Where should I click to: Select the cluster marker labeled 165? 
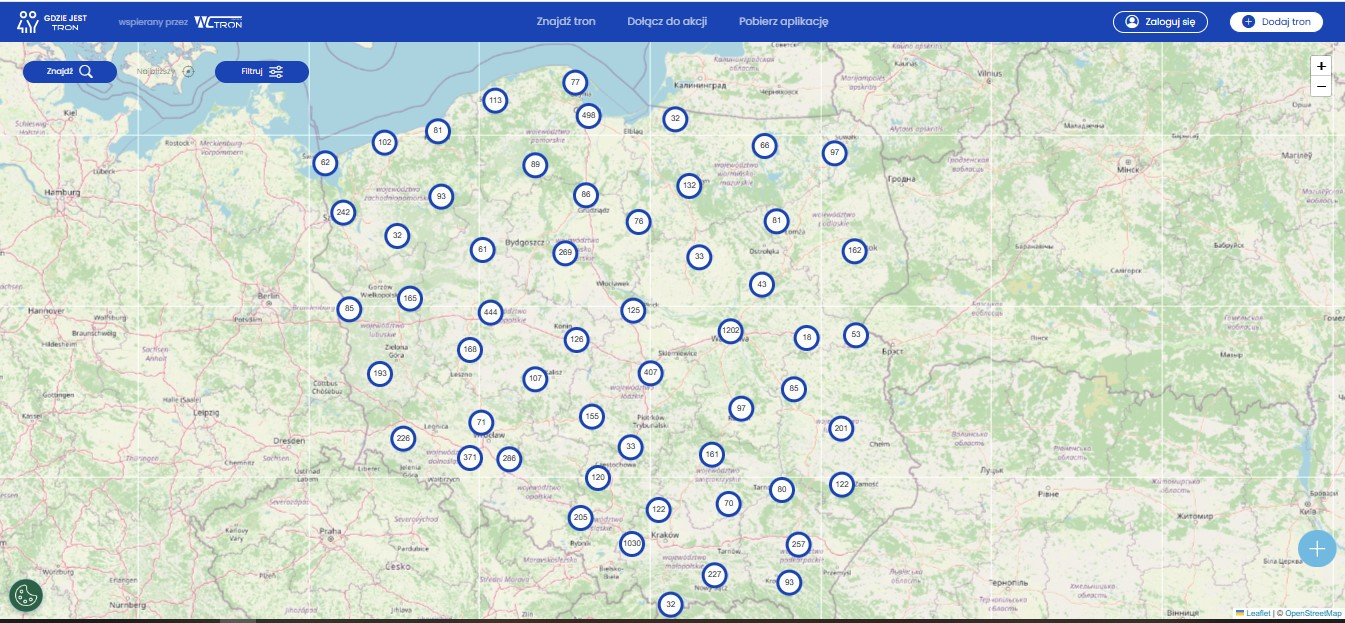pos(409,298)
